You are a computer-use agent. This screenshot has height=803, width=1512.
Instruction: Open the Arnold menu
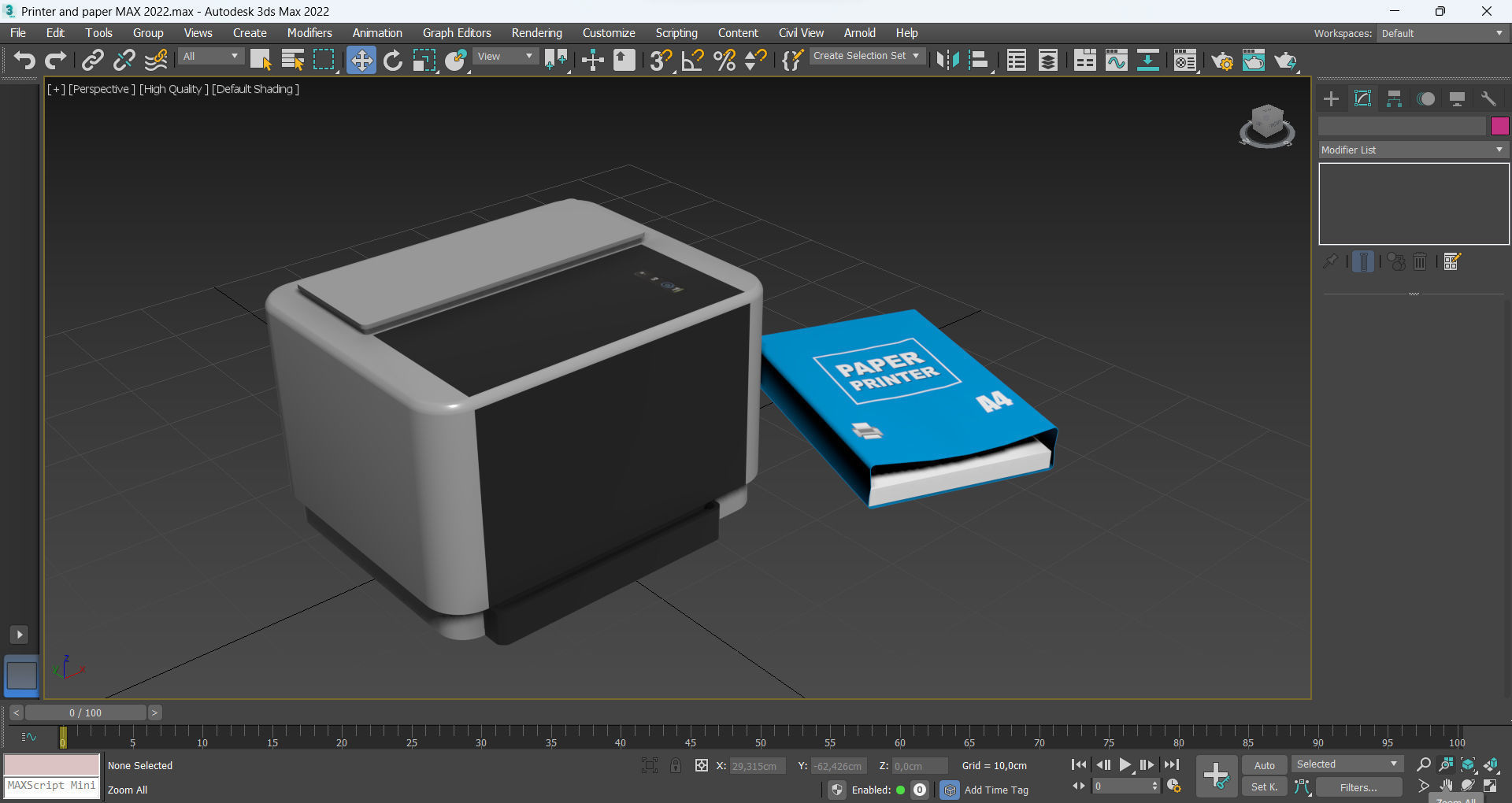coord(859,32)
